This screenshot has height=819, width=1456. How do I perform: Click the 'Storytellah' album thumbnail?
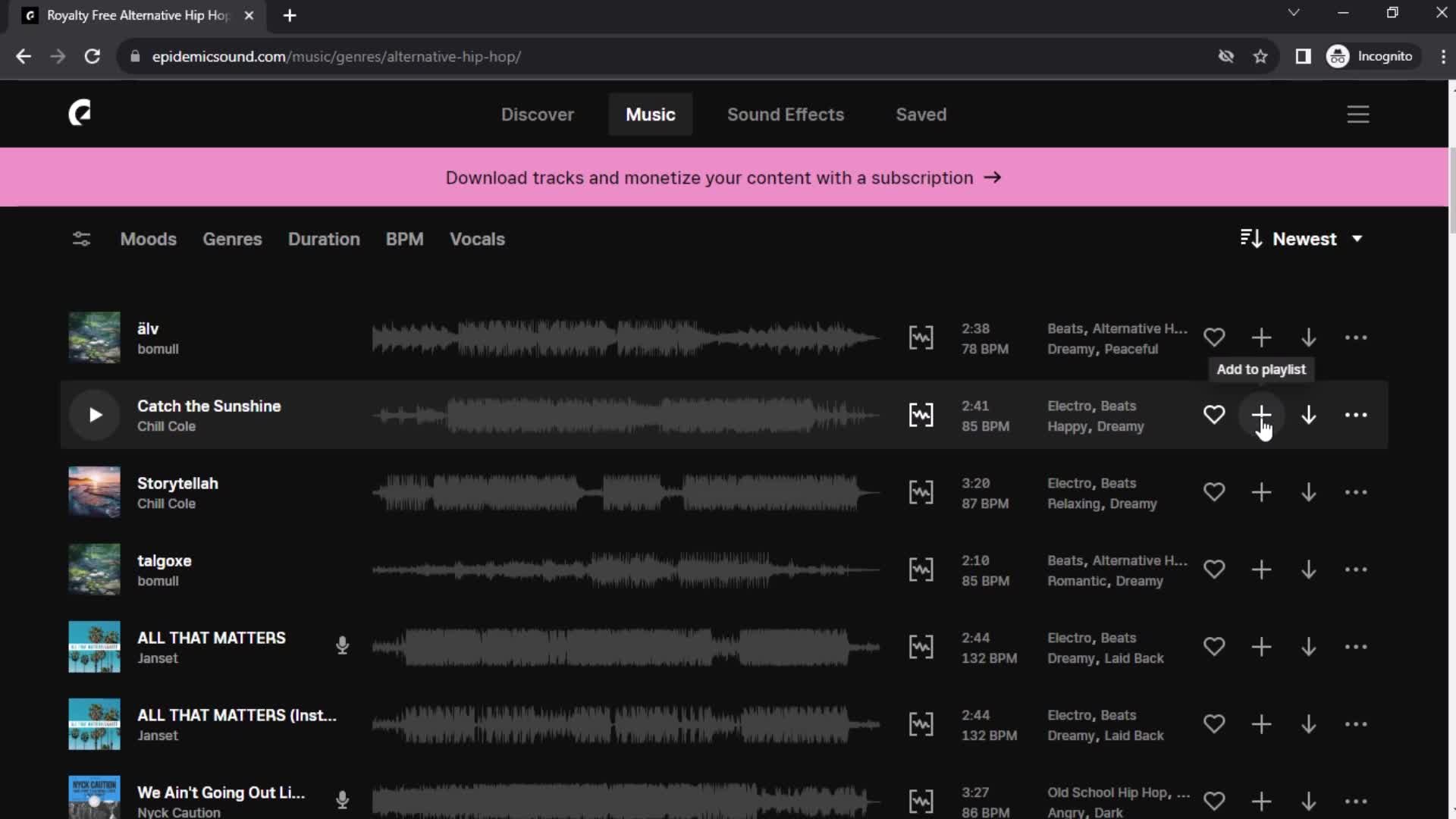click(94, 493)
